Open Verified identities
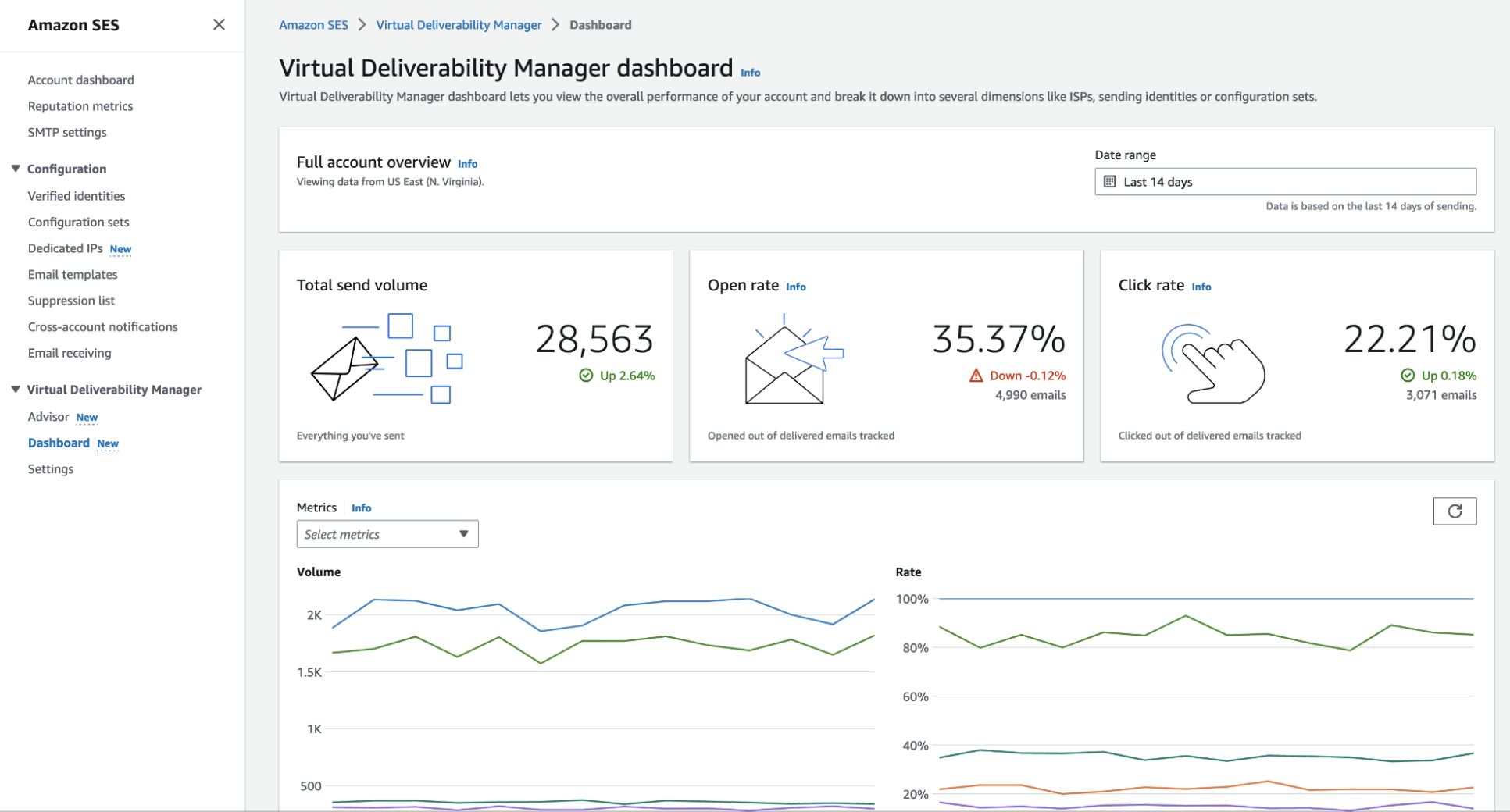Viewport: 1510px width, 812px height. pos(77,196)
